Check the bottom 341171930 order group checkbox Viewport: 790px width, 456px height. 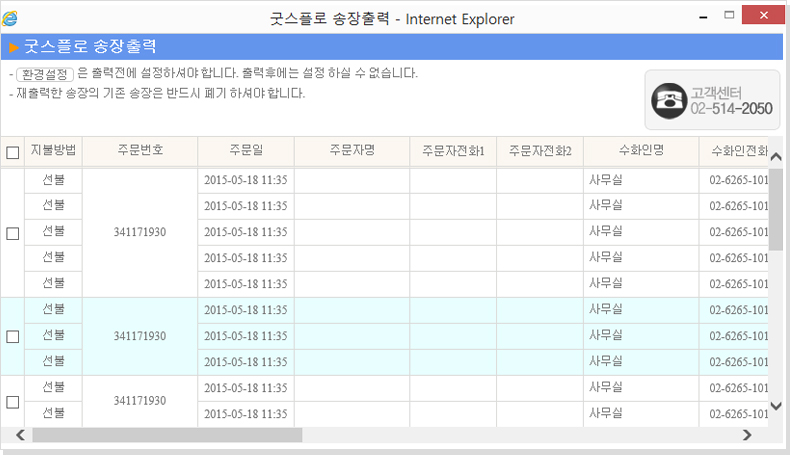tap(13, 402)
